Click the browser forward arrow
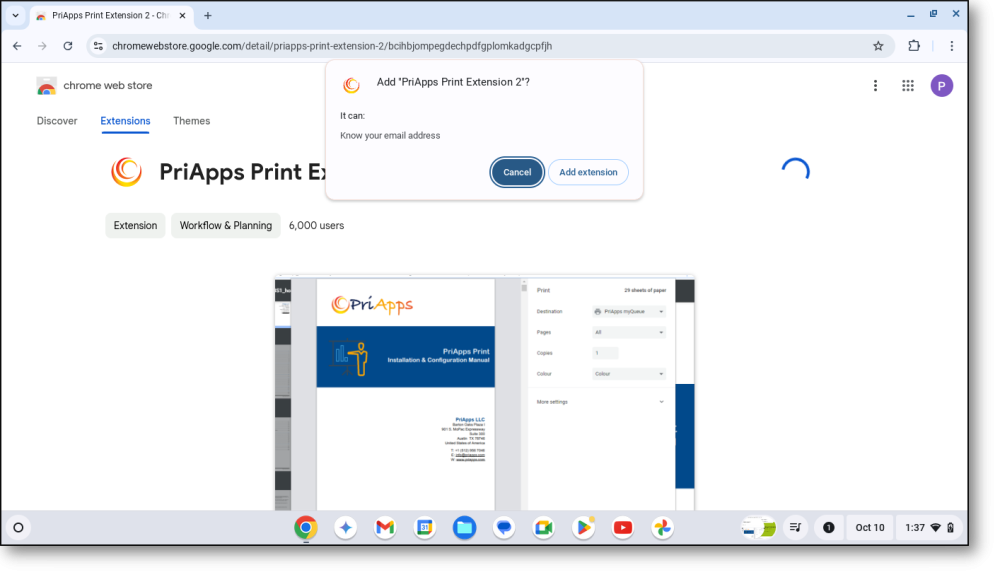This screenshot has width=1000, height=577. coord(42,46)
